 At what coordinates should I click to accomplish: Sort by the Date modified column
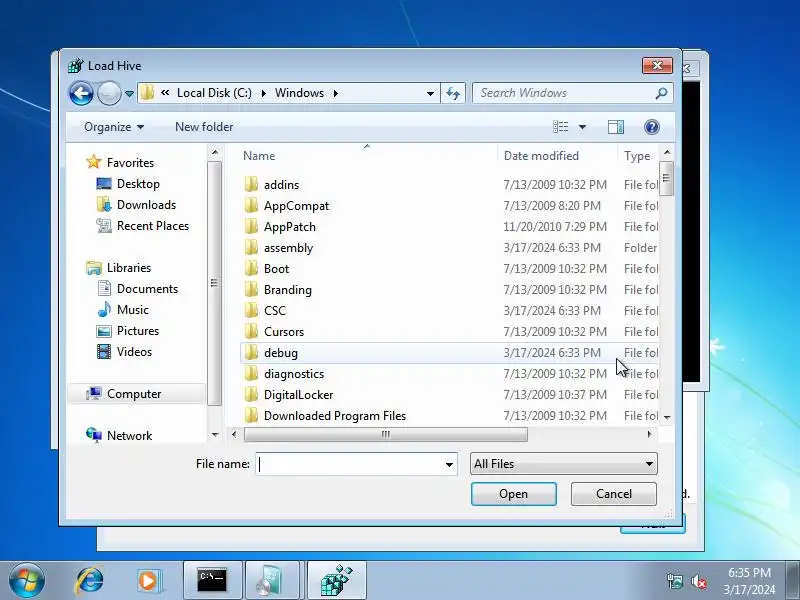pyautogui.click(x=541, y=156)
